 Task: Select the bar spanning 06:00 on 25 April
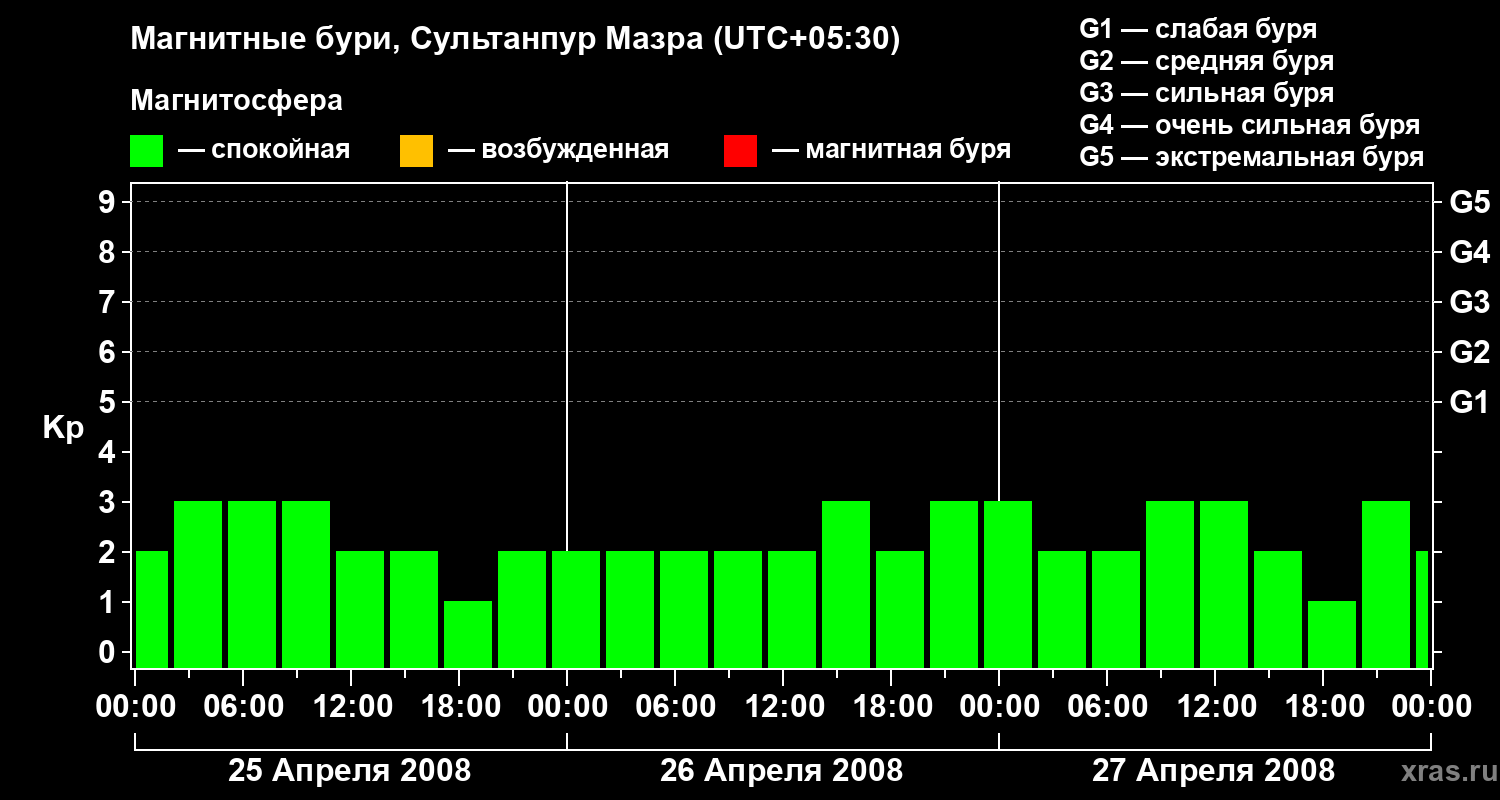[252, 584]
